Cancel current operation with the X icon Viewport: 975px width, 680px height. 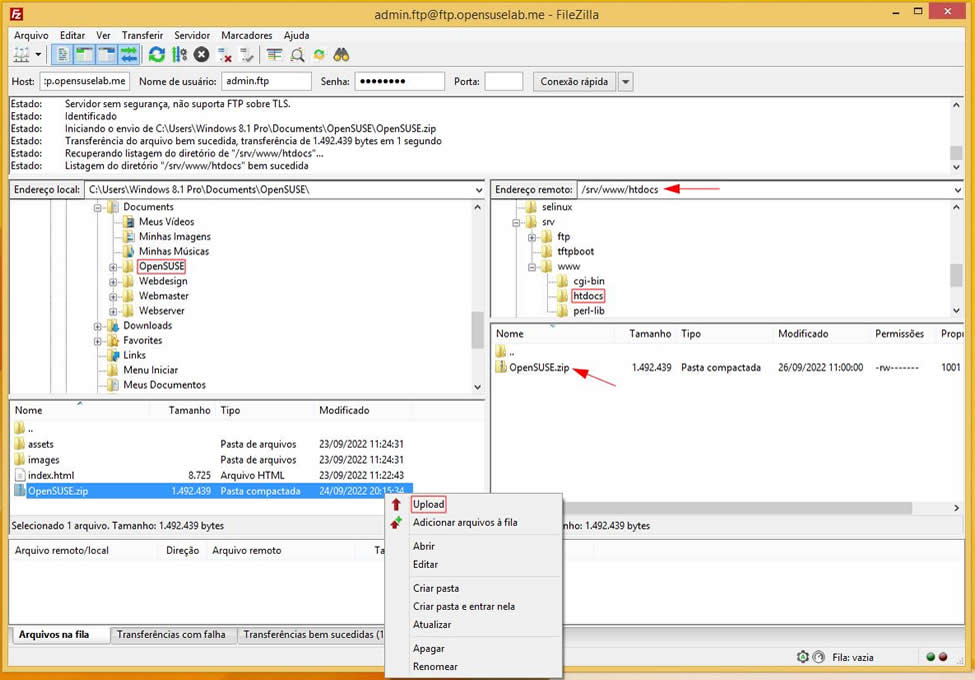(202, 55)
